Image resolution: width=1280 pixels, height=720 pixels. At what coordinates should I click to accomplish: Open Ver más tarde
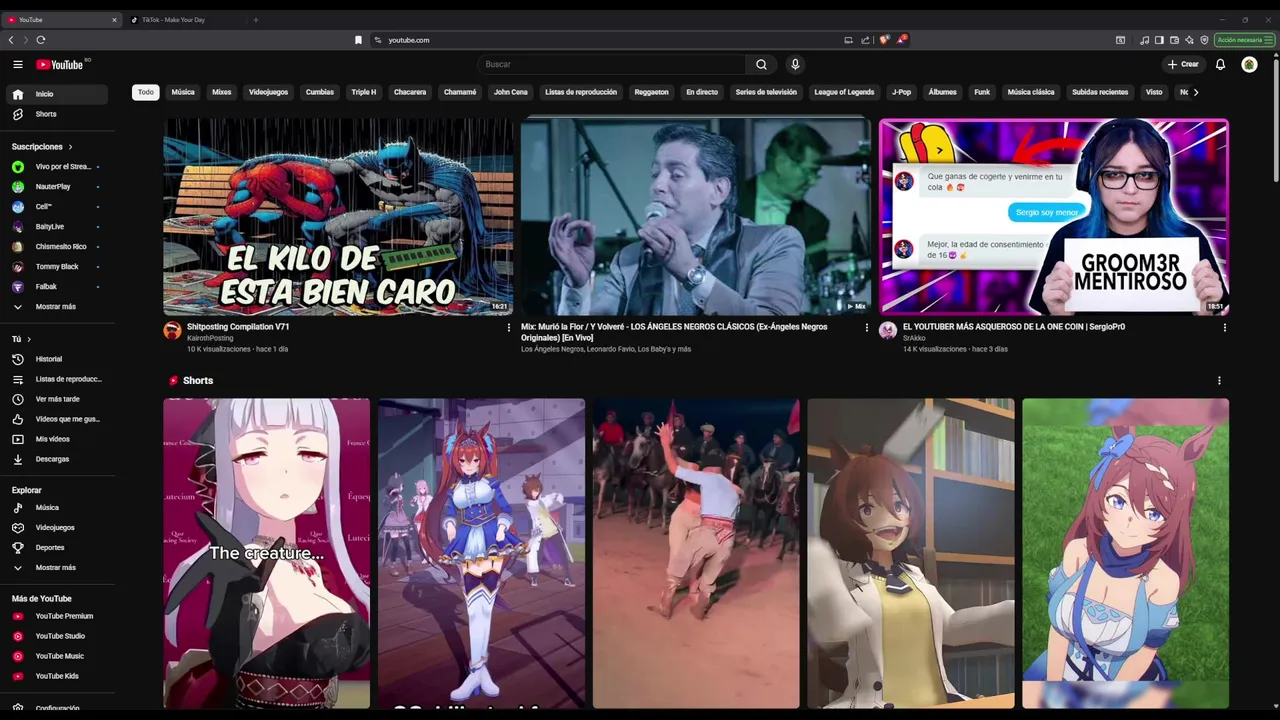click(x=55, y=399)
